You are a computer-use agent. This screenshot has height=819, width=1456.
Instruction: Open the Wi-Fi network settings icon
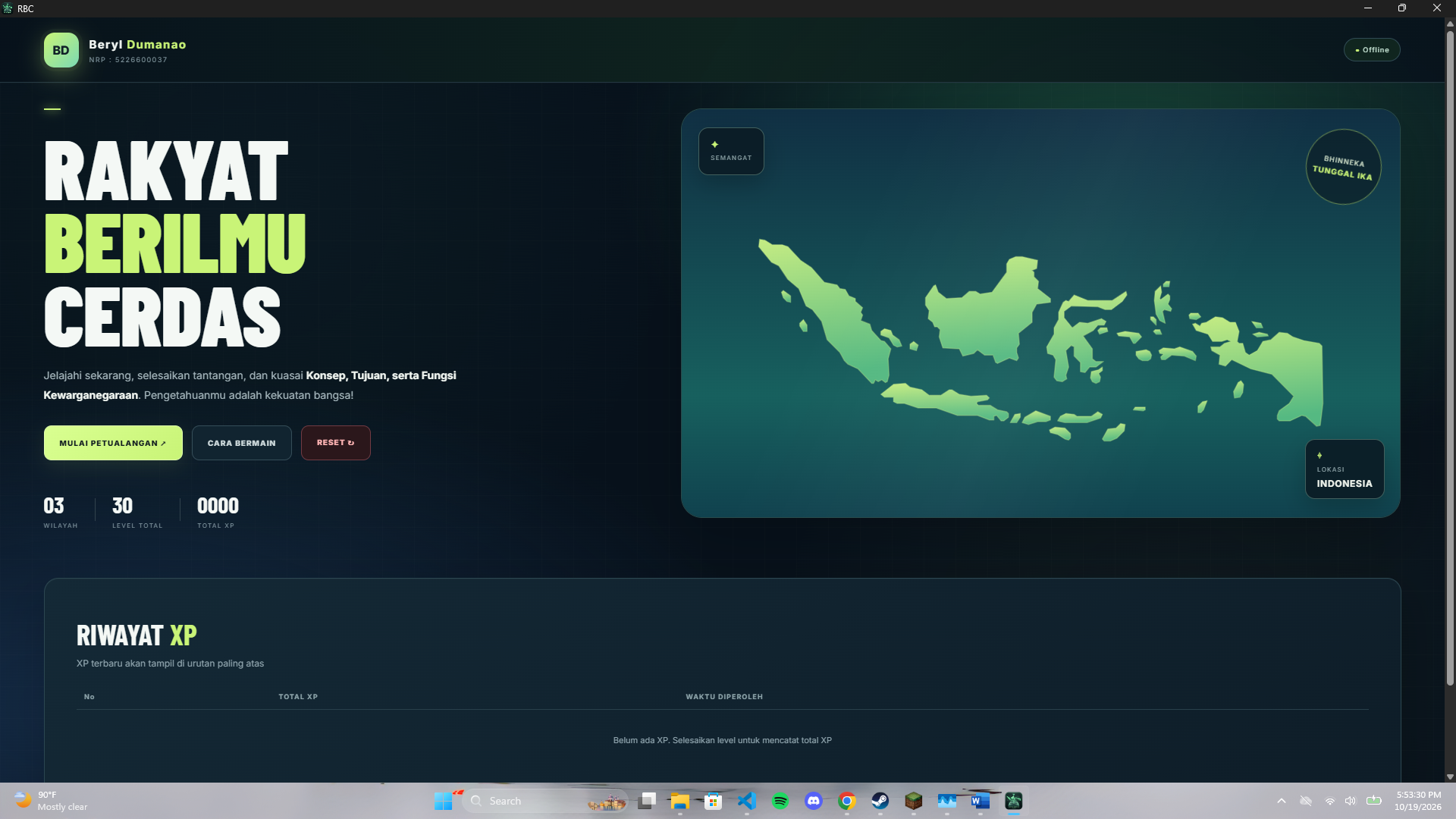[1330, 801]
